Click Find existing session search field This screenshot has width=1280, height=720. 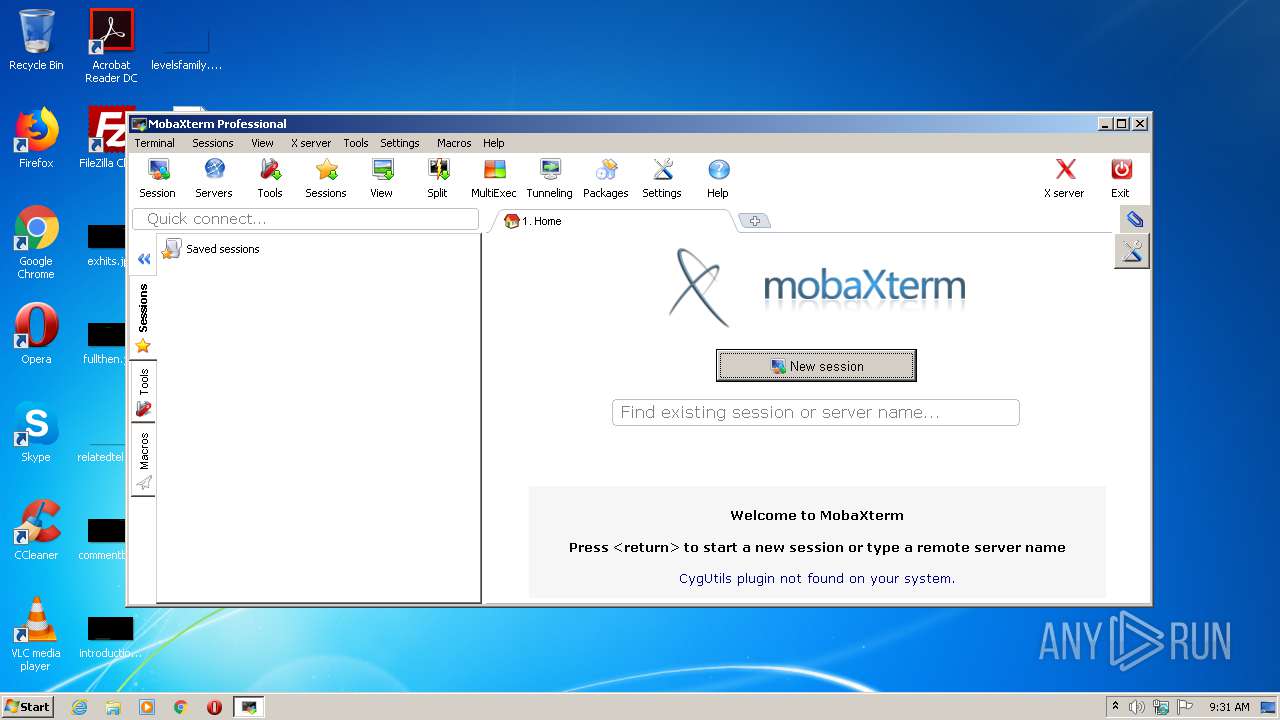816,412
